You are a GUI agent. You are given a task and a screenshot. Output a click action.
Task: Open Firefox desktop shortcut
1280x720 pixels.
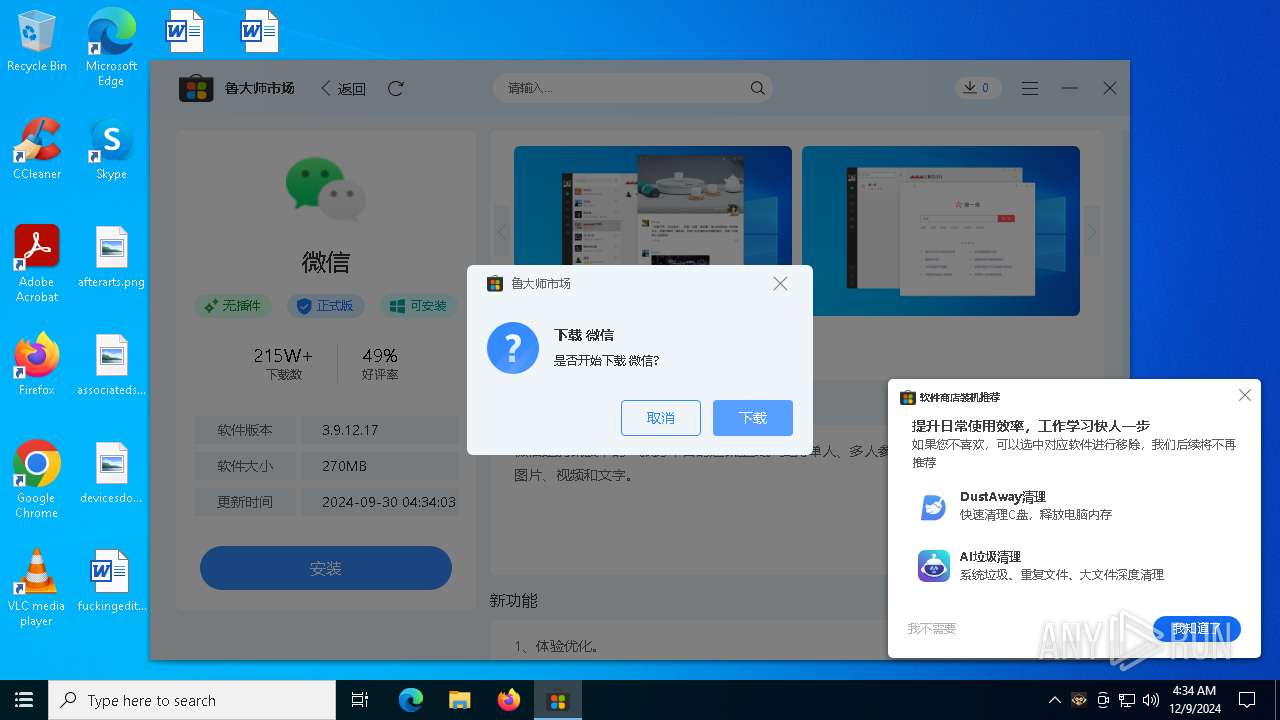pos(37,365)
